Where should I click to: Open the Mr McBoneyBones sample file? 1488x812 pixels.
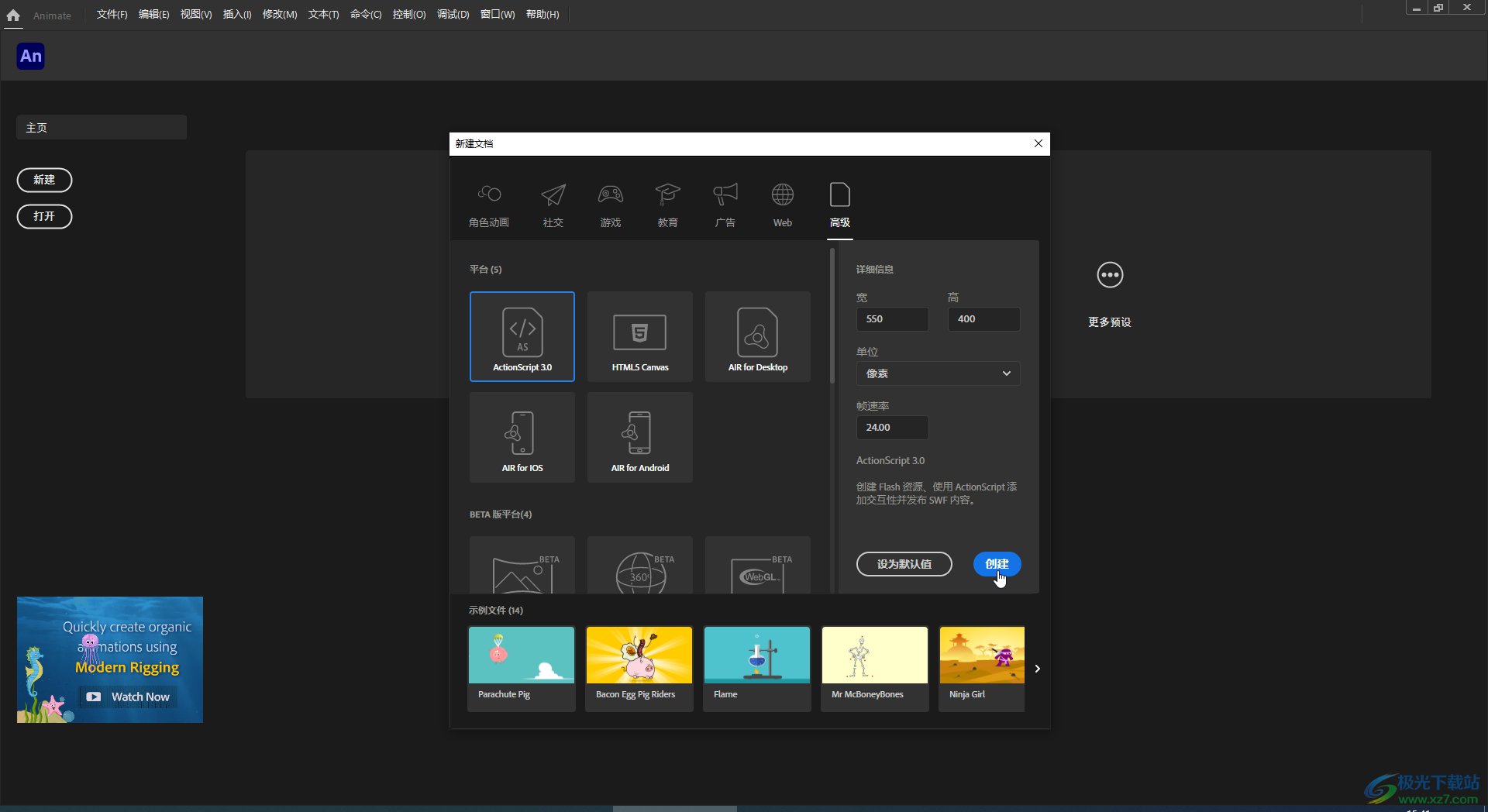[x=875, y=669]
